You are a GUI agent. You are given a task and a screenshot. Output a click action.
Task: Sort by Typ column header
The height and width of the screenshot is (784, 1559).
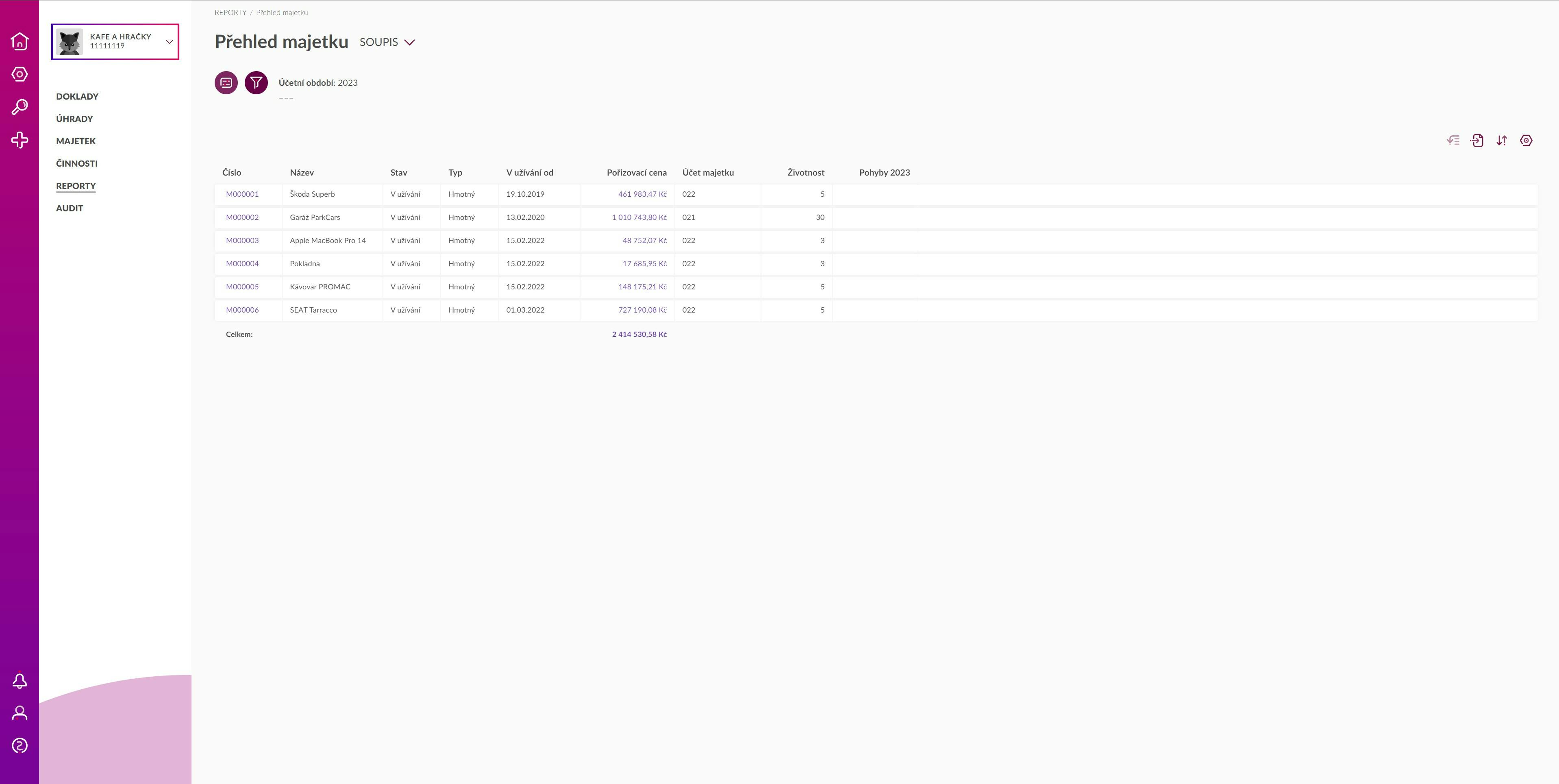coord(455,173)
